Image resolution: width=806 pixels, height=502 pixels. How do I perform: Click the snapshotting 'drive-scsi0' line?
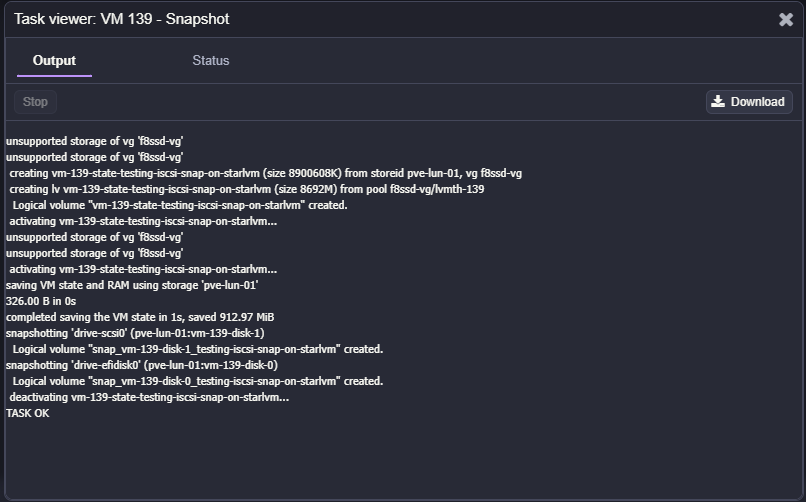coord(135,333)
